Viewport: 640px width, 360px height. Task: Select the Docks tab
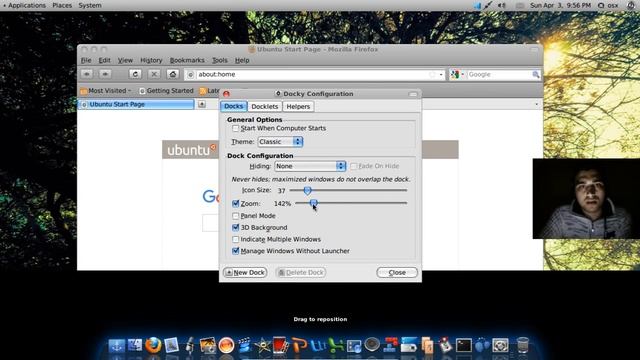point(233,106)
